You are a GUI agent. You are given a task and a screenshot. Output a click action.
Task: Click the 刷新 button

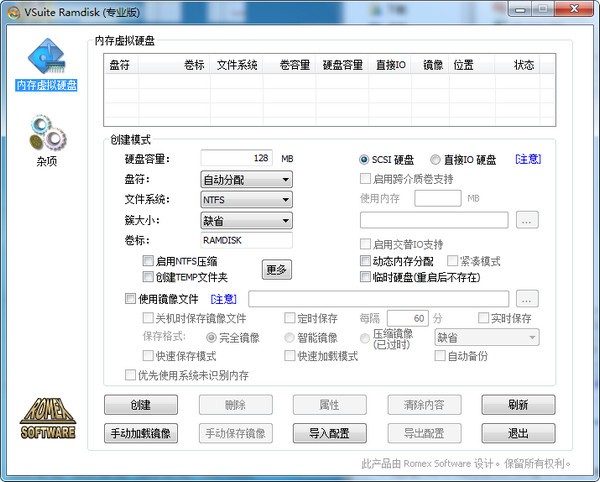[518, 405]
